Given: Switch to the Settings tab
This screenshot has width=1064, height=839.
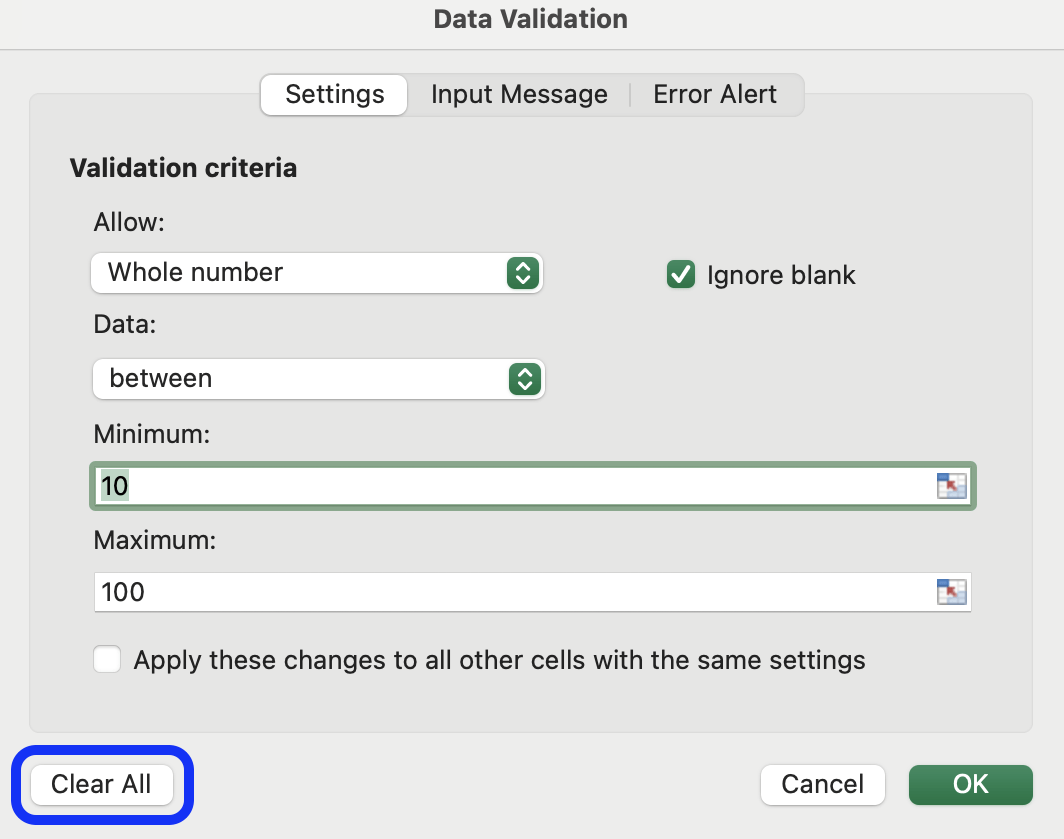Looking at the screenshot, I should pyautogui.click(x=335, y=94).
